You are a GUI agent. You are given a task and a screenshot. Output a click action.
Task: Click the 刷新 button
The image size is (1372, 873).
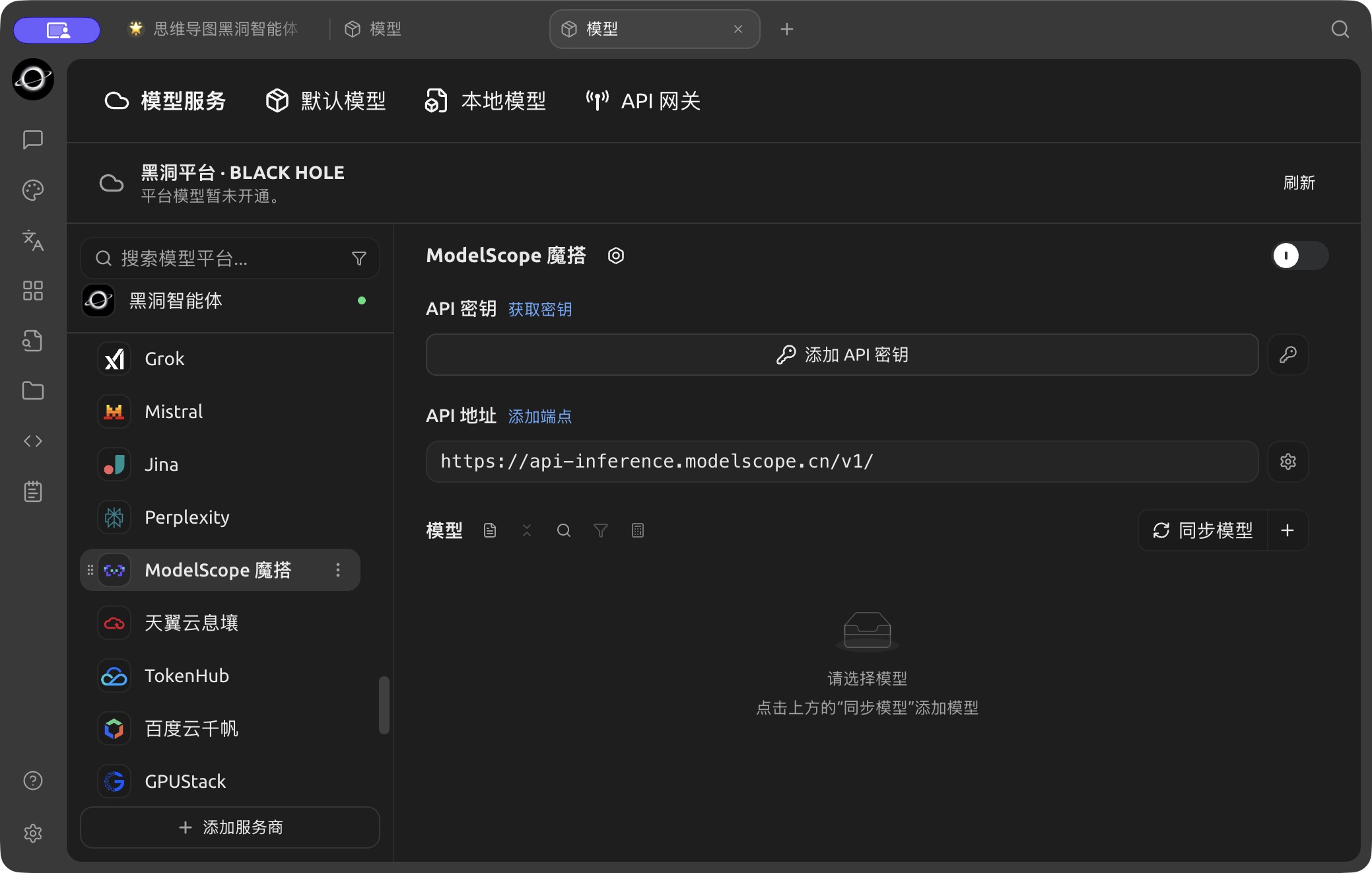[1299, 183]
